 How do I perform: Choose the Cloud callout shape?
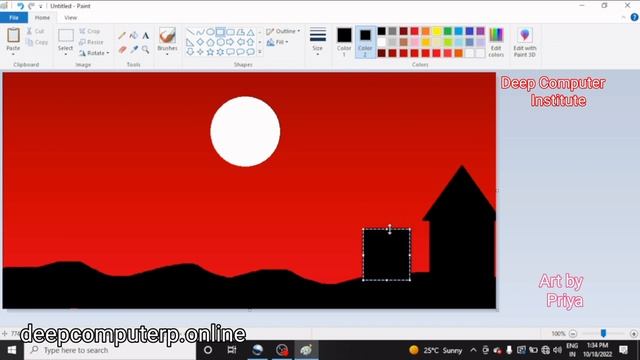(250, 52)
